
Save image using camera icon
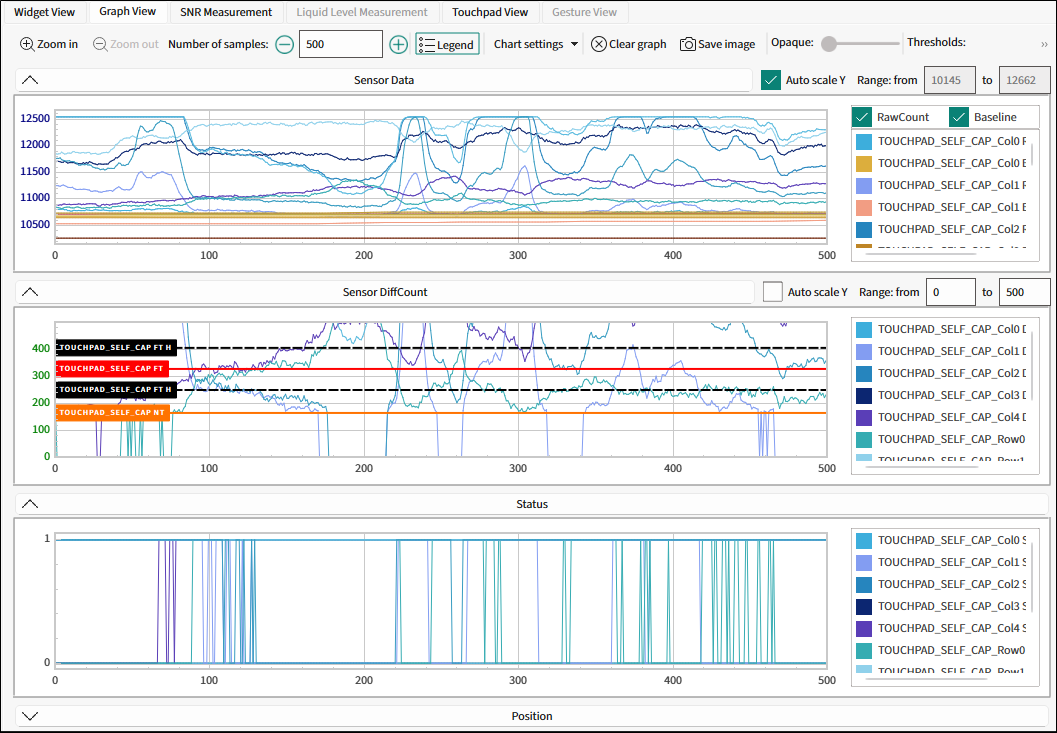(x=688, y=45)
